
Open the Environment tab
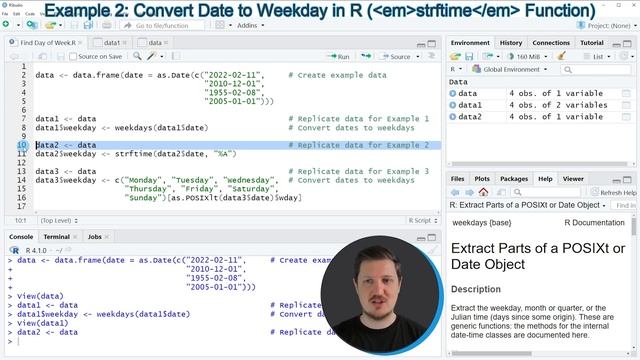coord(470,43)
